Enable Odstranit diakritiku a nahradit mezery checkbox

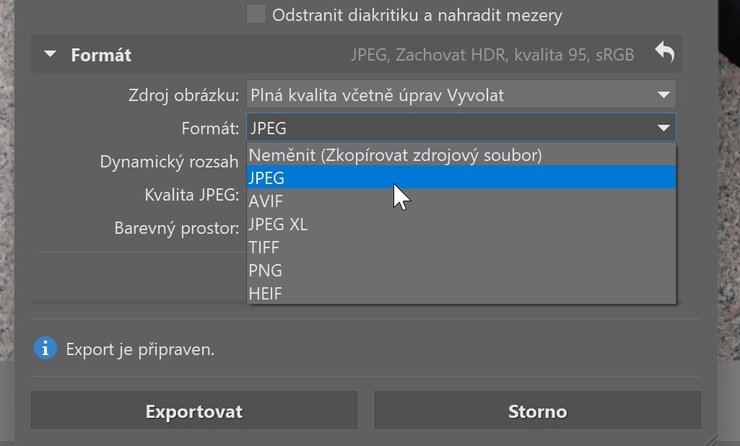point(256,15)
